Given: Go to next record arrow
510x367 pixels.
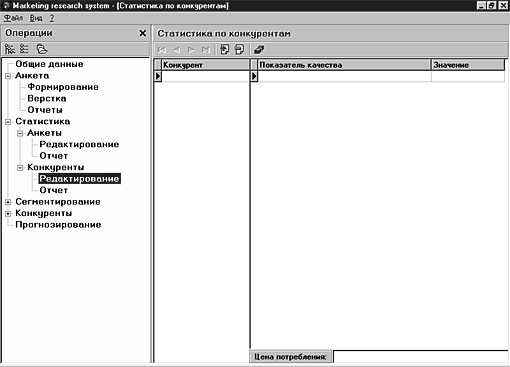Looking at the screenshot, I should click(x=191, y=50).
